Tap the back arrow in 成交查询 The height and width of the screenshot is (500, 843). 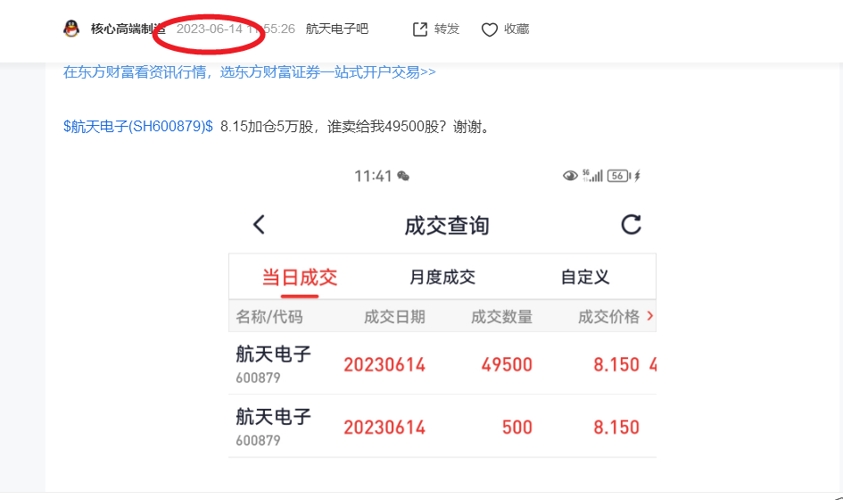click(x=259, y=224)
